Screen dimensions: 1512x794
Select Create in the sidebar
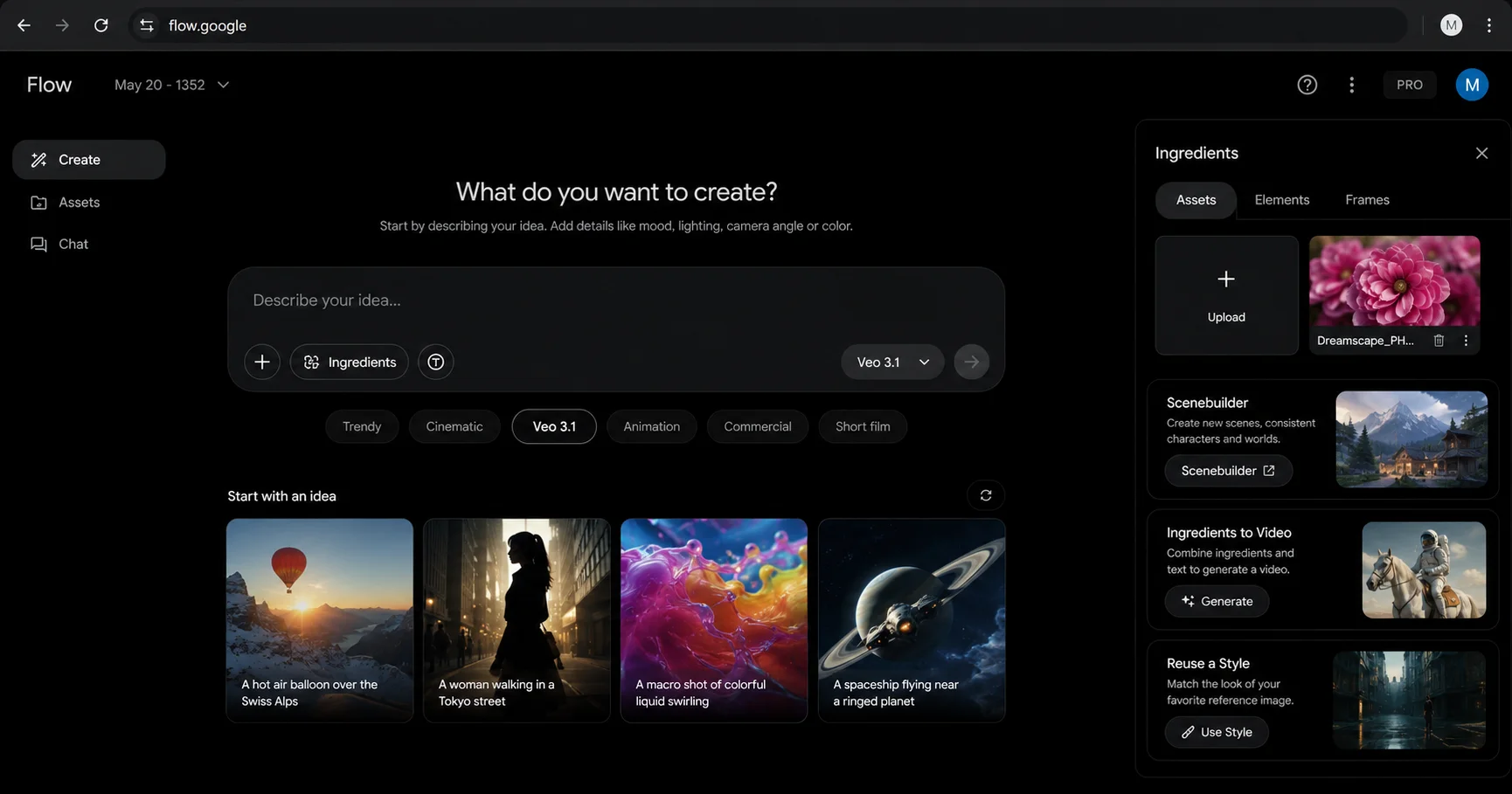[89, 160]
